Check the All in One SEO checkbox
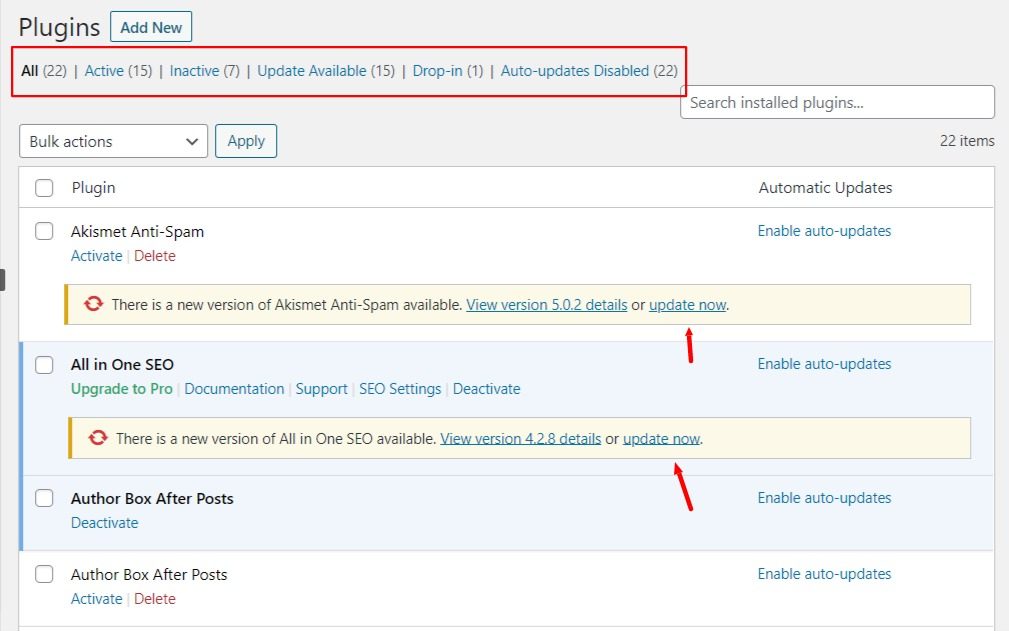This screenshot has height=631, width=1009. click(44, 365)
